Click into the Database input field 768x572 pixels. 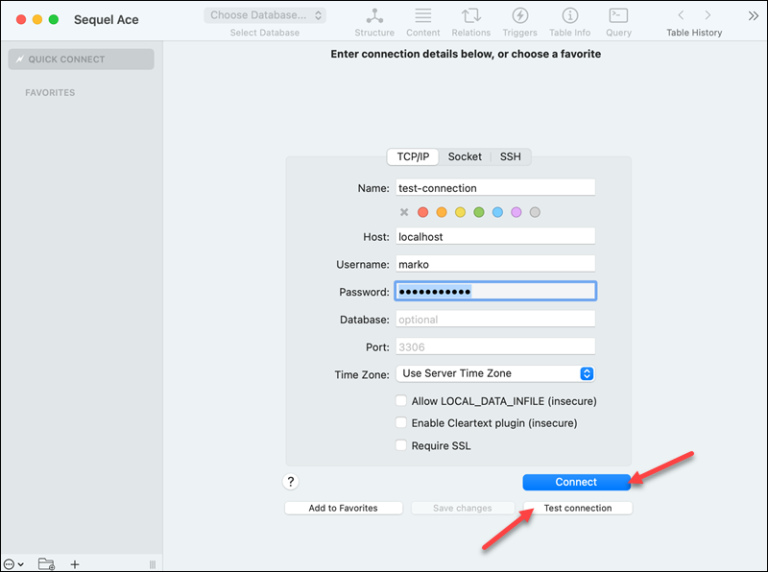pos(495,320)
